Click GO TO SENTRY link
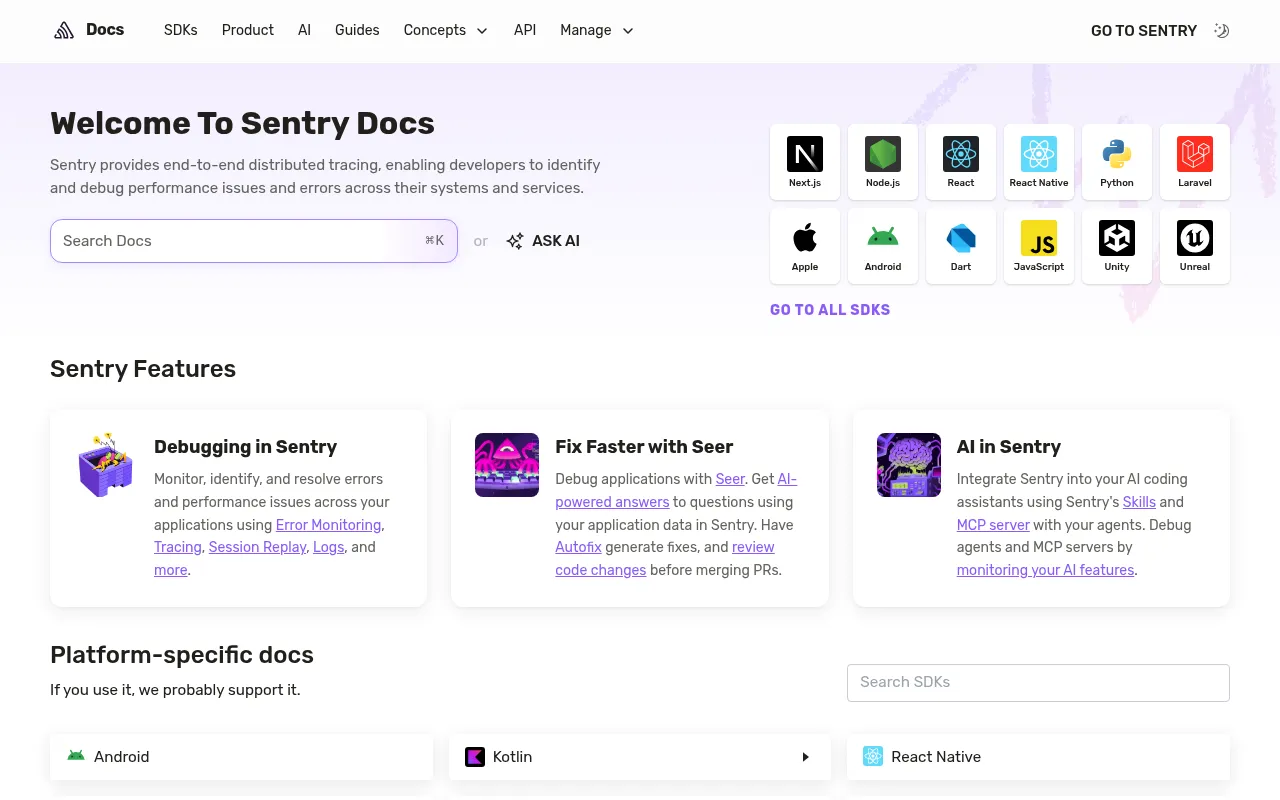The image size is (1280, 800). click(1144, 31)
